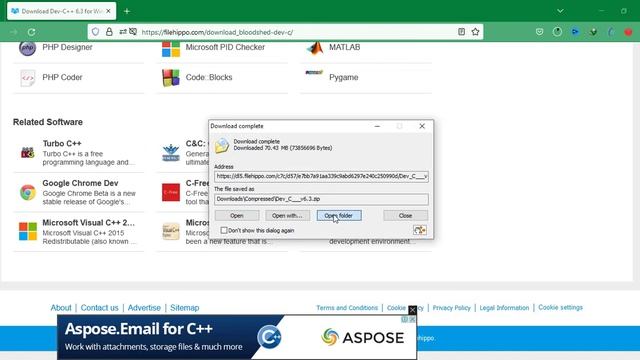Click the tracking protection shield icon

(95, 32)
